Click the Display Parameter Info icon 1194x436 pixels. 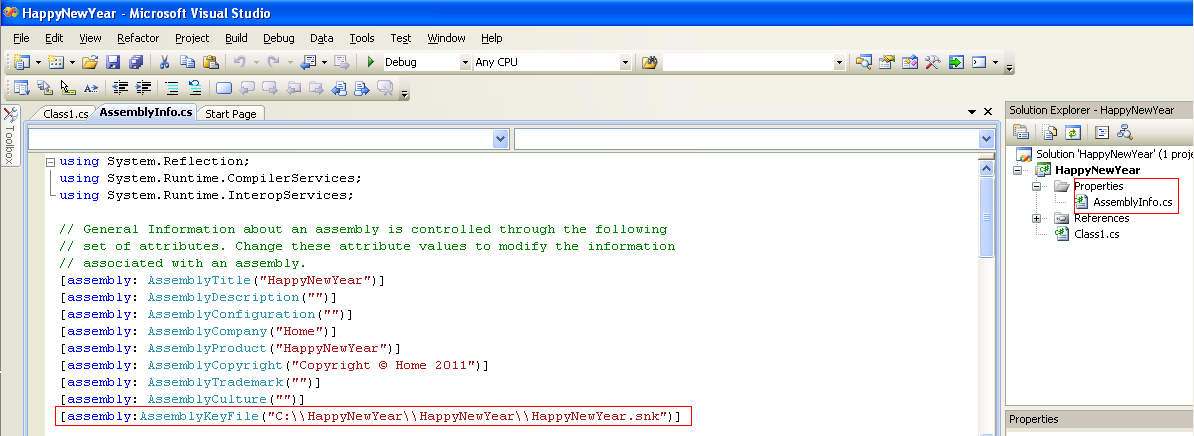[45, 88]
